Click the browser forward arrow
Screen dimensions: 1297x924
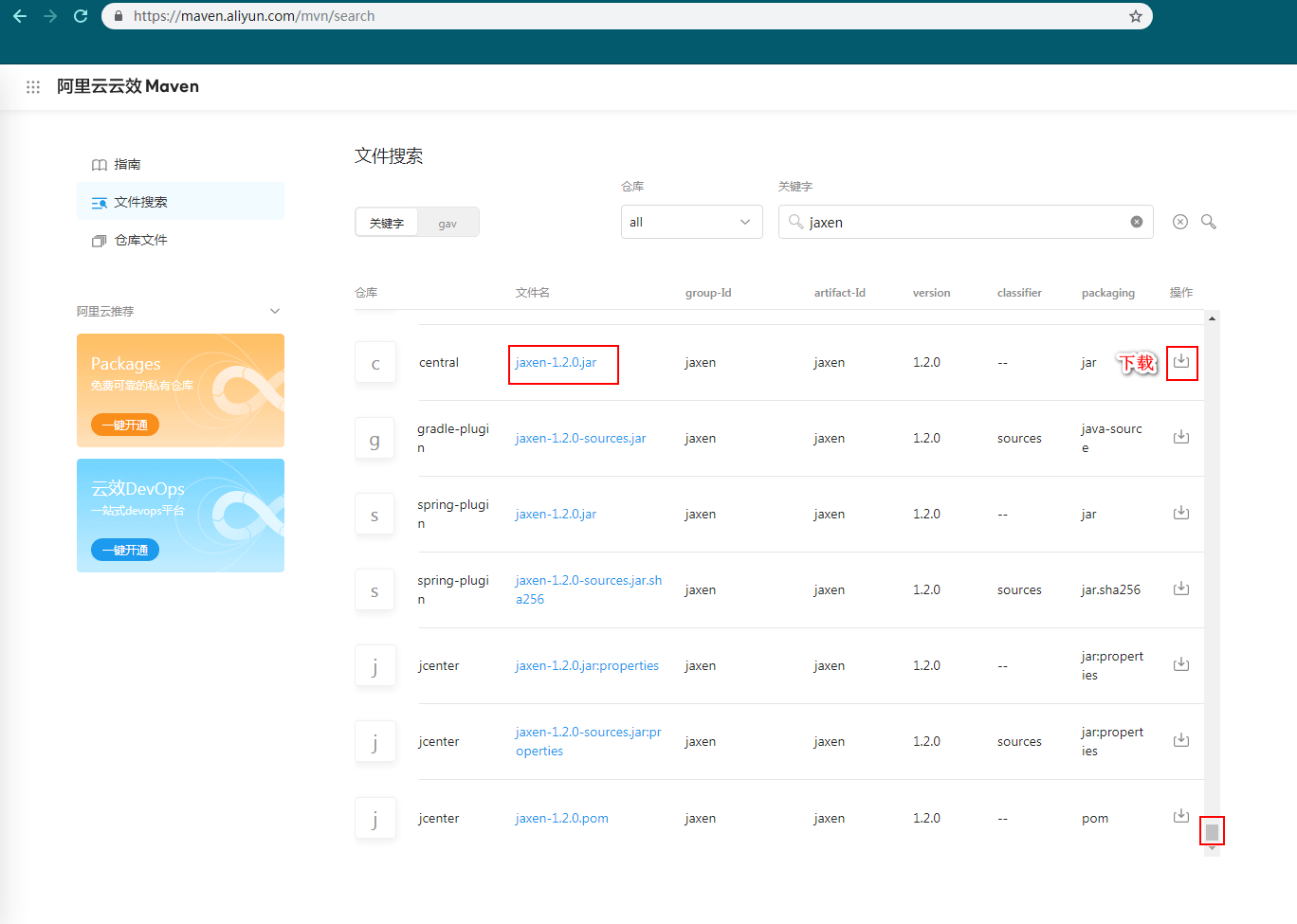pyautogui.click(x=50, y=16)
